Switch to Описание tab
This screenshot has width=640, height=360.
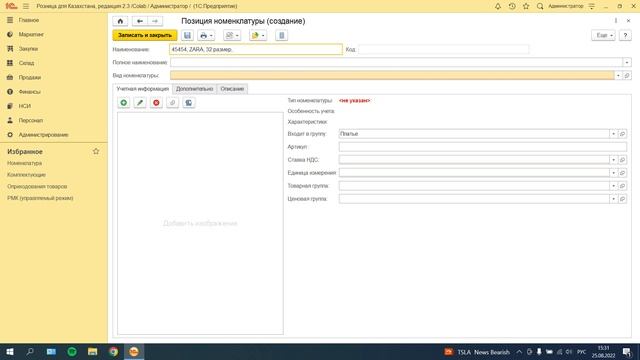click(x=232, y=89)
